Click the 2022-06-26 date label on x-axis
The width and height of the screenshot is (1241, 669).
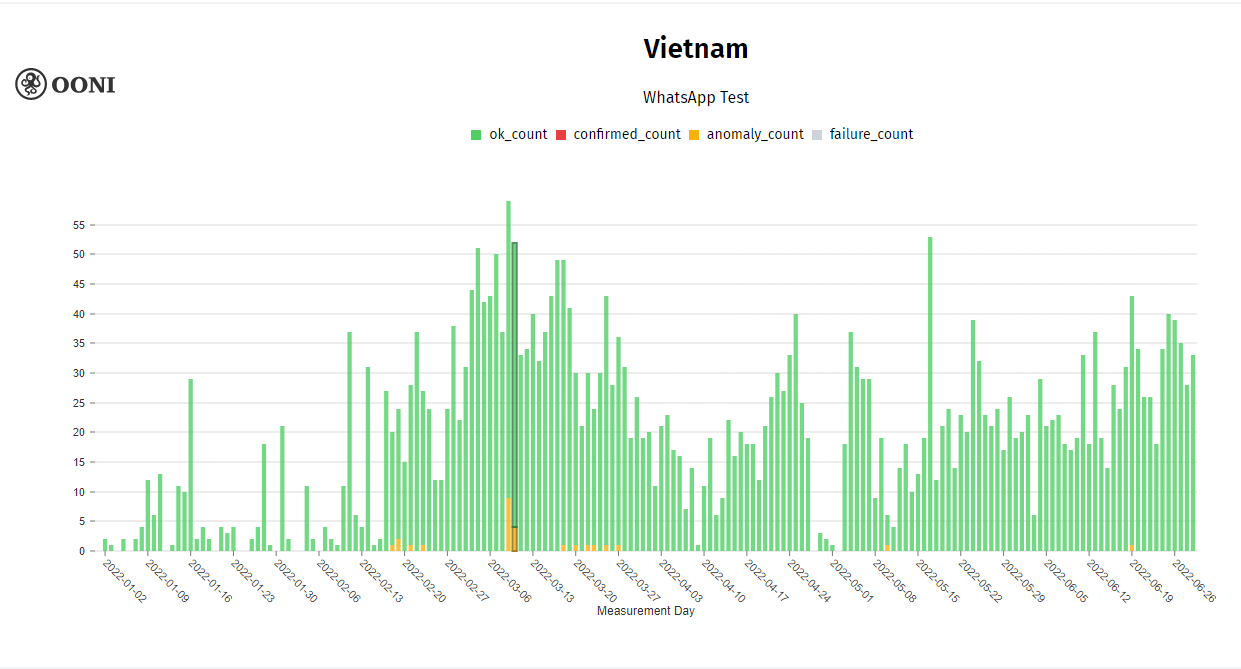pyautogui.click(x=1194, y=582)
